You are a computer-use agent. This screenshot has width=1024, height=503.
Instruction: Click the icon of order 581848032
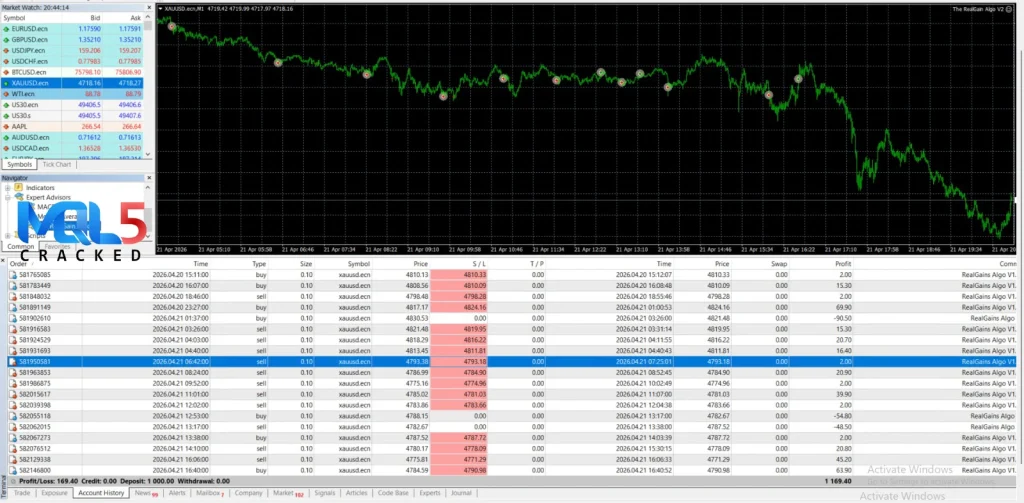[x=12, y=297]
